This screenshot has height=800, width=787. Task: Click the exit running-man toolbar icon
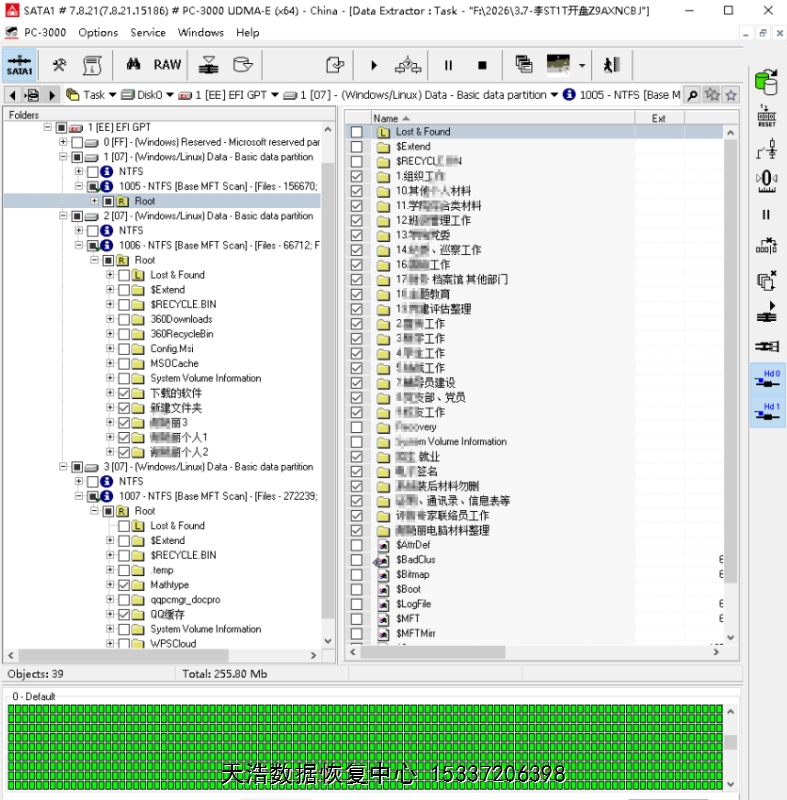click(612, 65)
